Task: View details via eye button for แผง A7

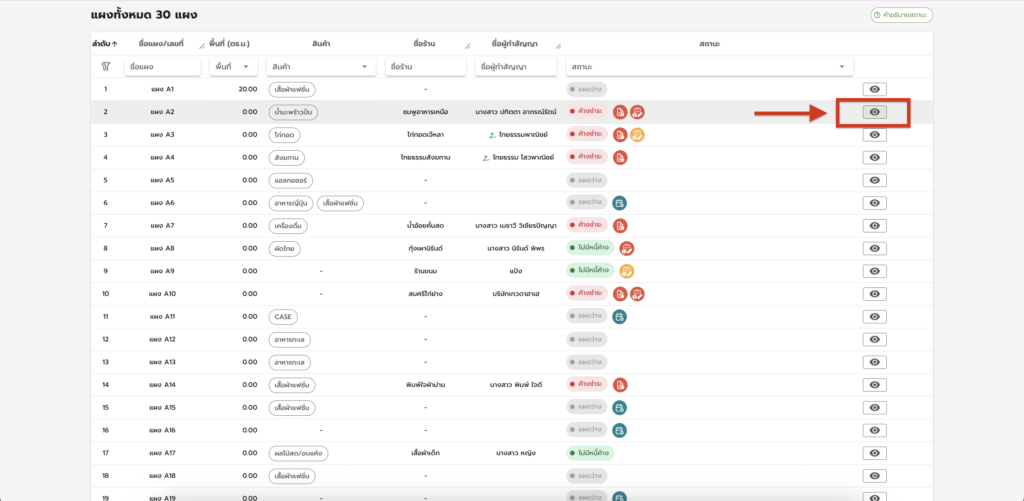Action: [x=874, y=226]
